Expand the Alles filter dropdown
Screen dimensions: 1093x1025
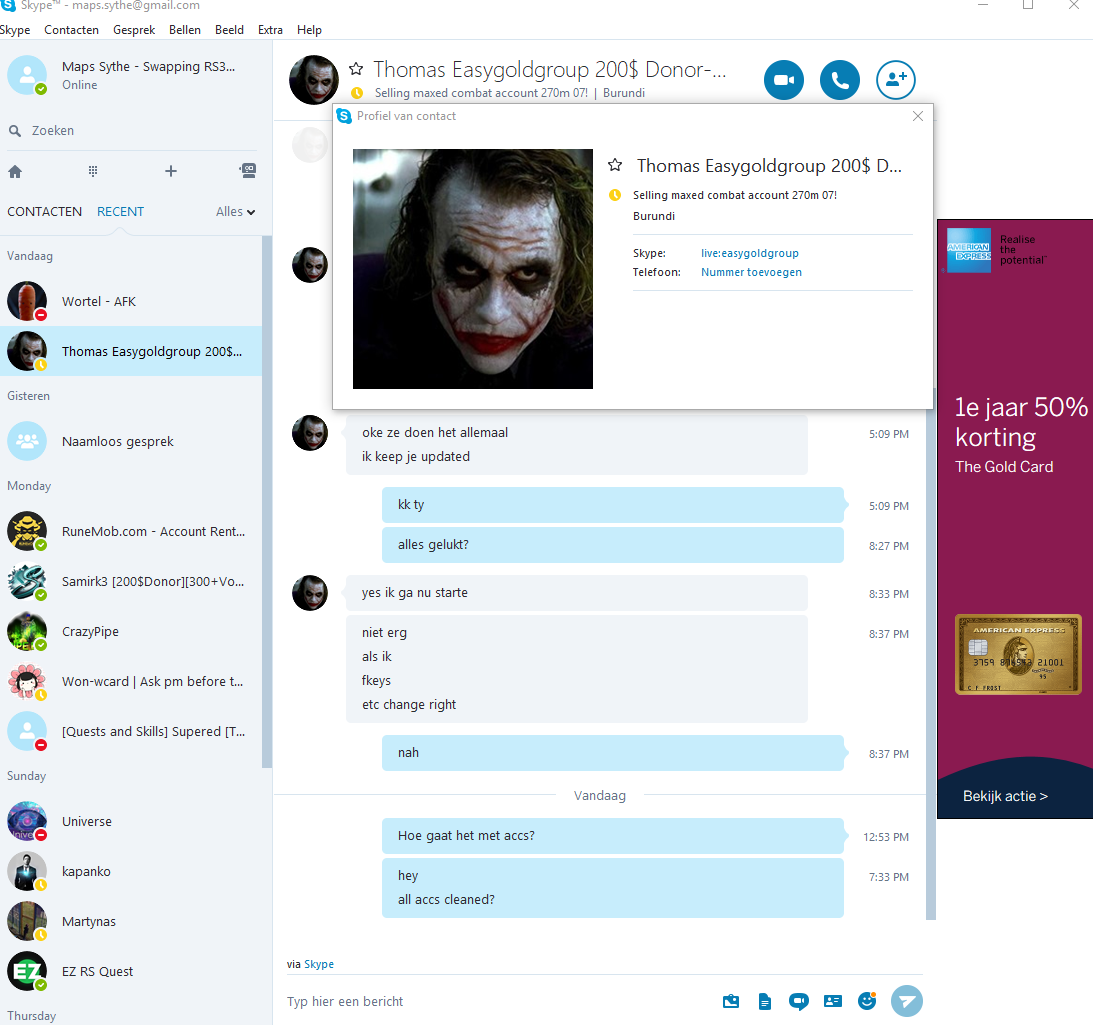[x=236, y=212]
